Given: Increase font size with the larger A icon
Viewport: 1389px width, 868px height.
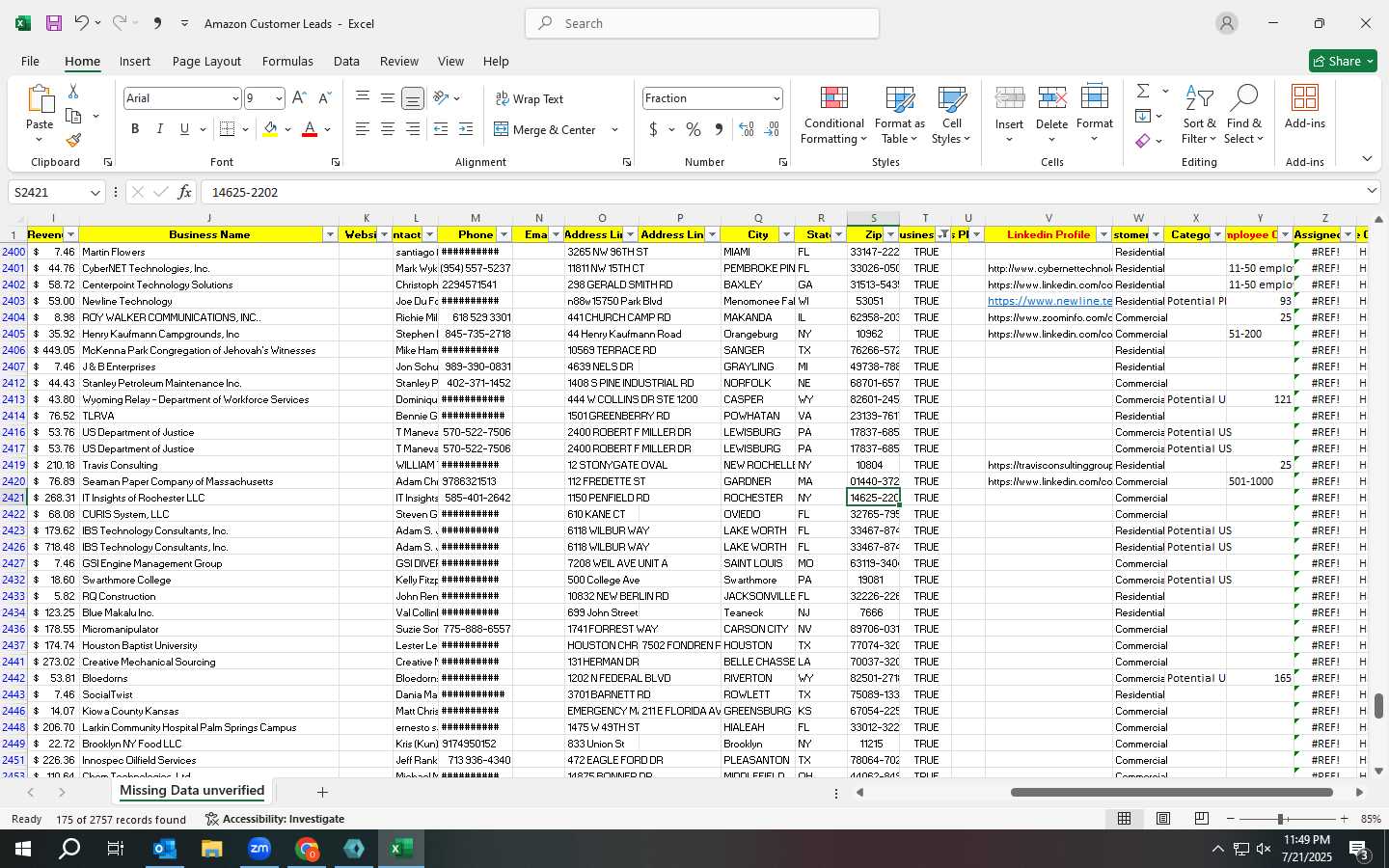Looking at the screenshot, I should tap(299, 98).
